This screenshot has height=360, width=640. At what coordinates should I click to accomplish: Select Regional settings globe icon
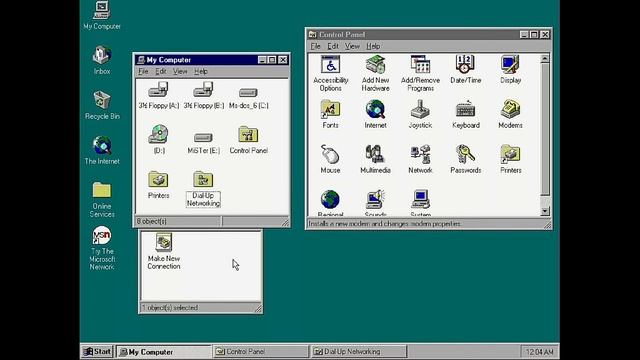click(330, 203)
